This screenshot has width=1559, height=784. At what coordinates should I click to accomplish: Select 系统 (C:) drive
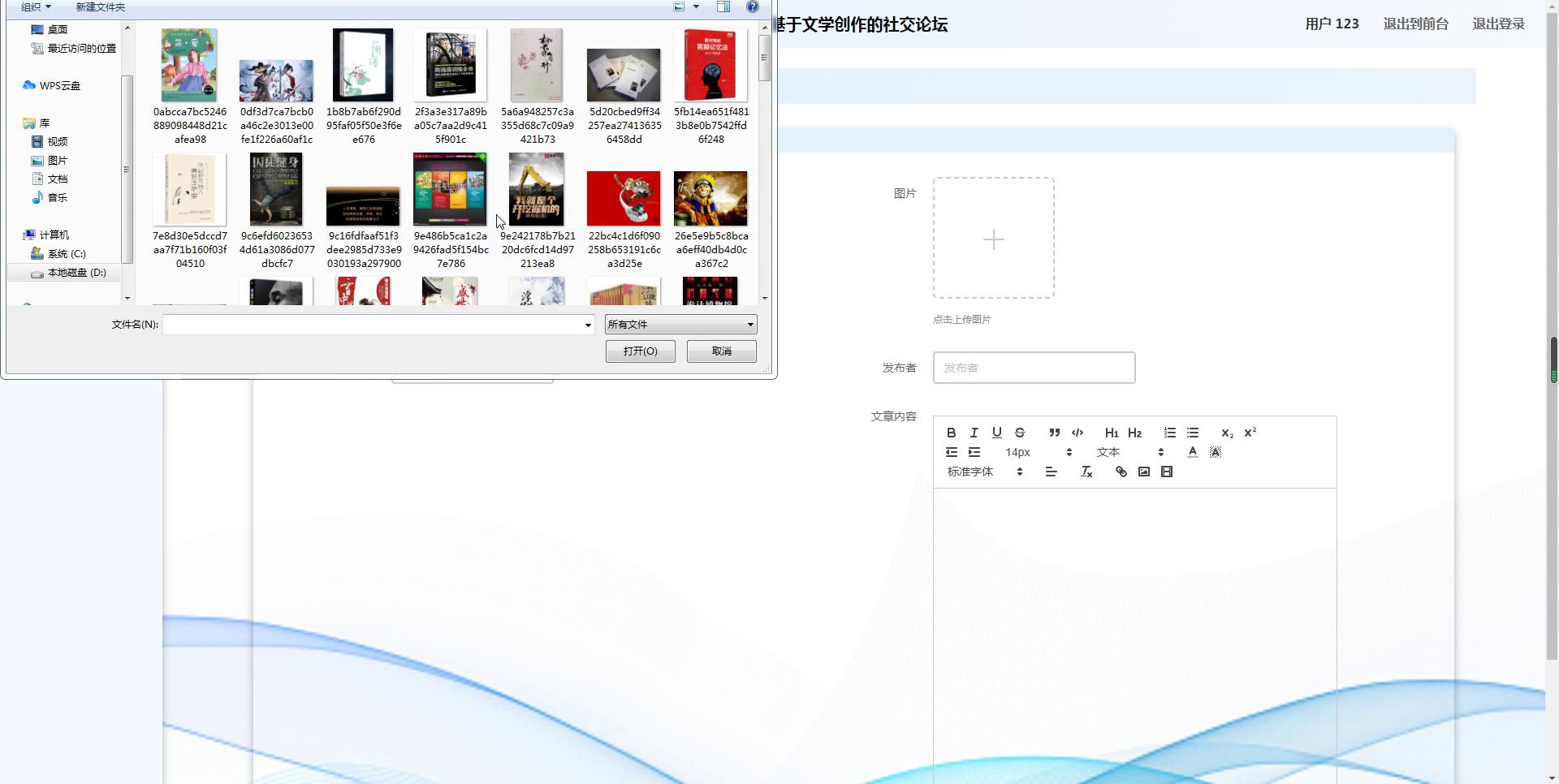[x=58, y=253]
